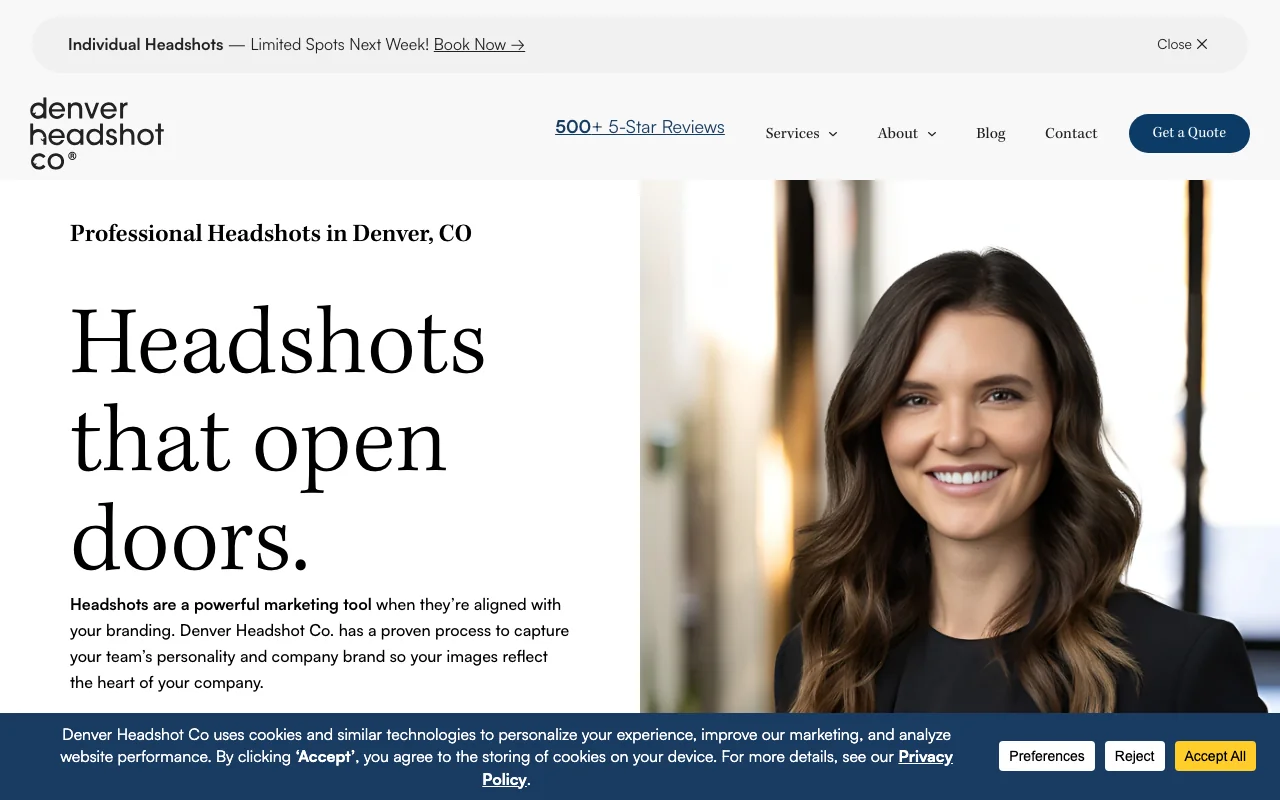Screen dimensions: 1280x800
Task: Click the arrow icon after Book Now
Action: (x=516, y=45)
